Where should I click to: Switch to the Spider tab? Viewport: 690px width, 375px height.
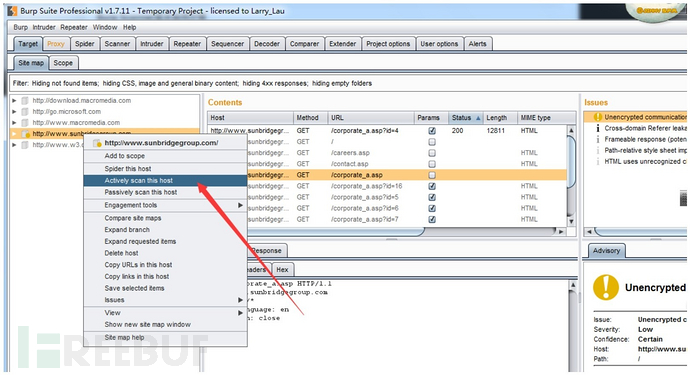click(x=84, y=44)
